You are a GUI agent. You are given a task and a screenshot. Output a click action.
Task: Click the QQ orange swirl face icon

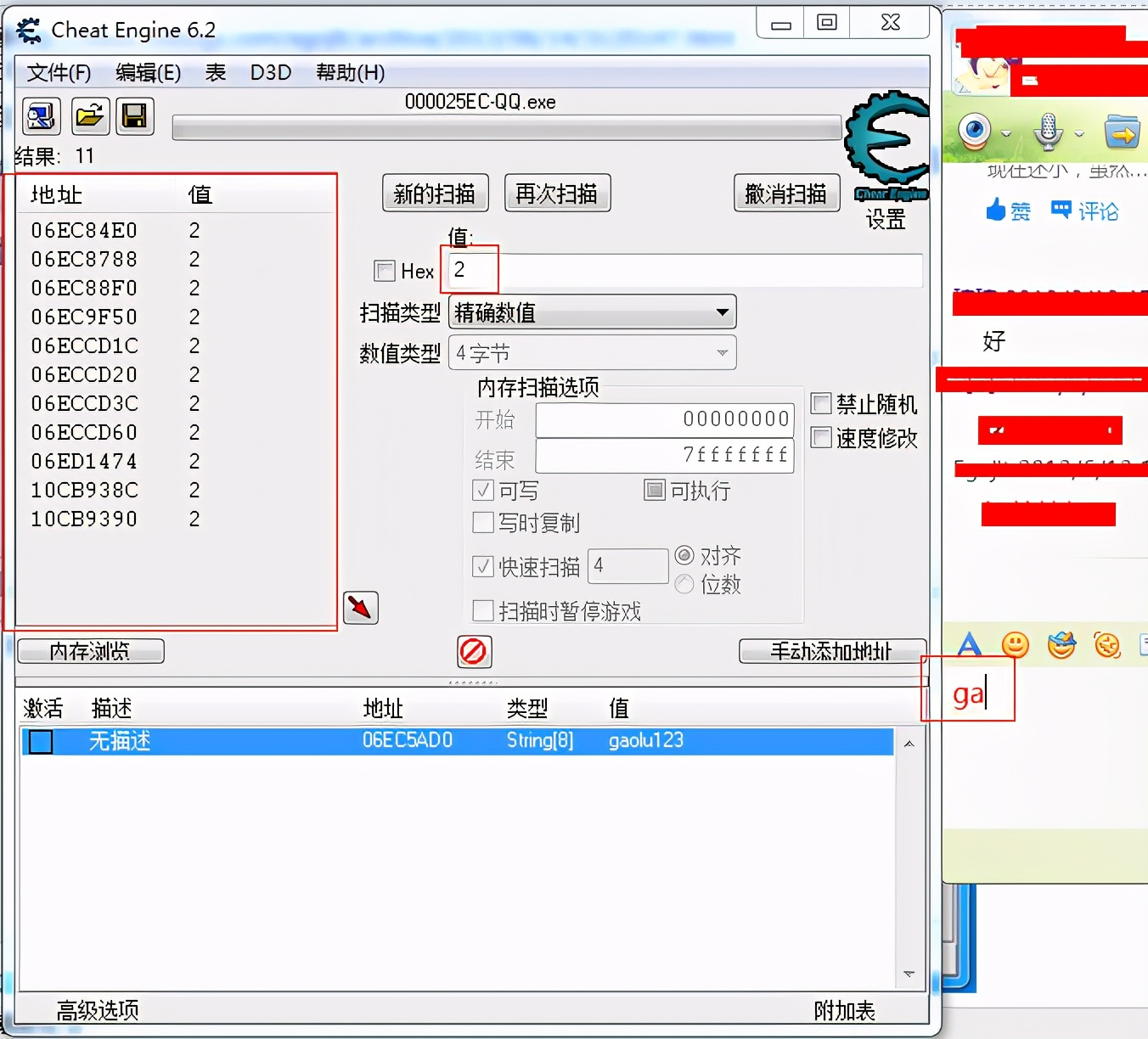coord(1107,645)
